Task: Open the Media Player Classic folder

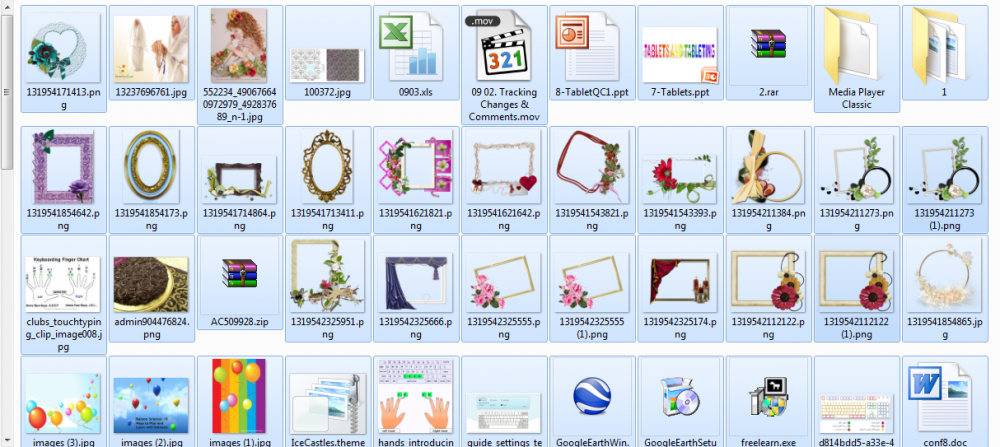Action: tap(856, 45)
